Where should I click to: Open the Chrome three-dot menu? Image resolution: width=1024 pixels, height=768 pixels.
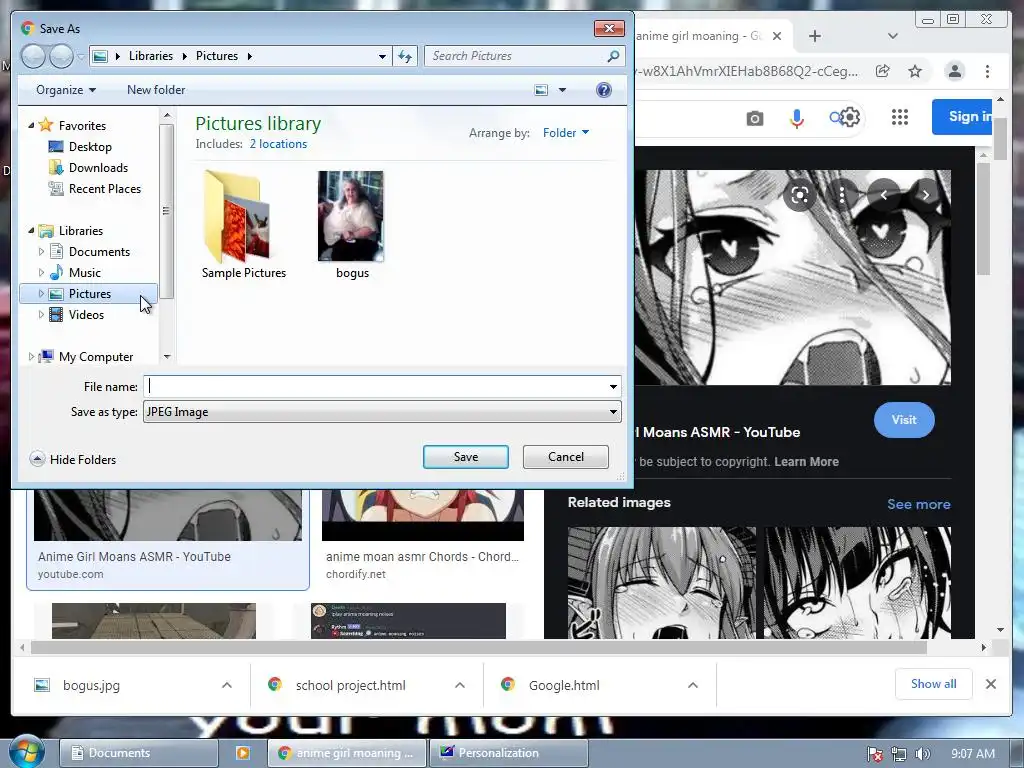tap(987, 71)
